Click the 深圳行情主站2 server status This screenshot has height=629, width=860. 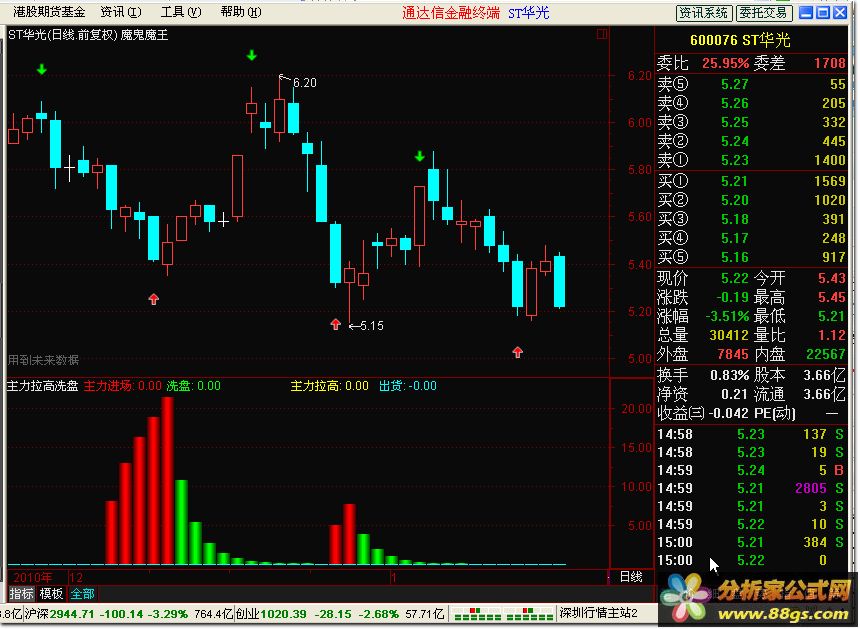tap(599, 613)
